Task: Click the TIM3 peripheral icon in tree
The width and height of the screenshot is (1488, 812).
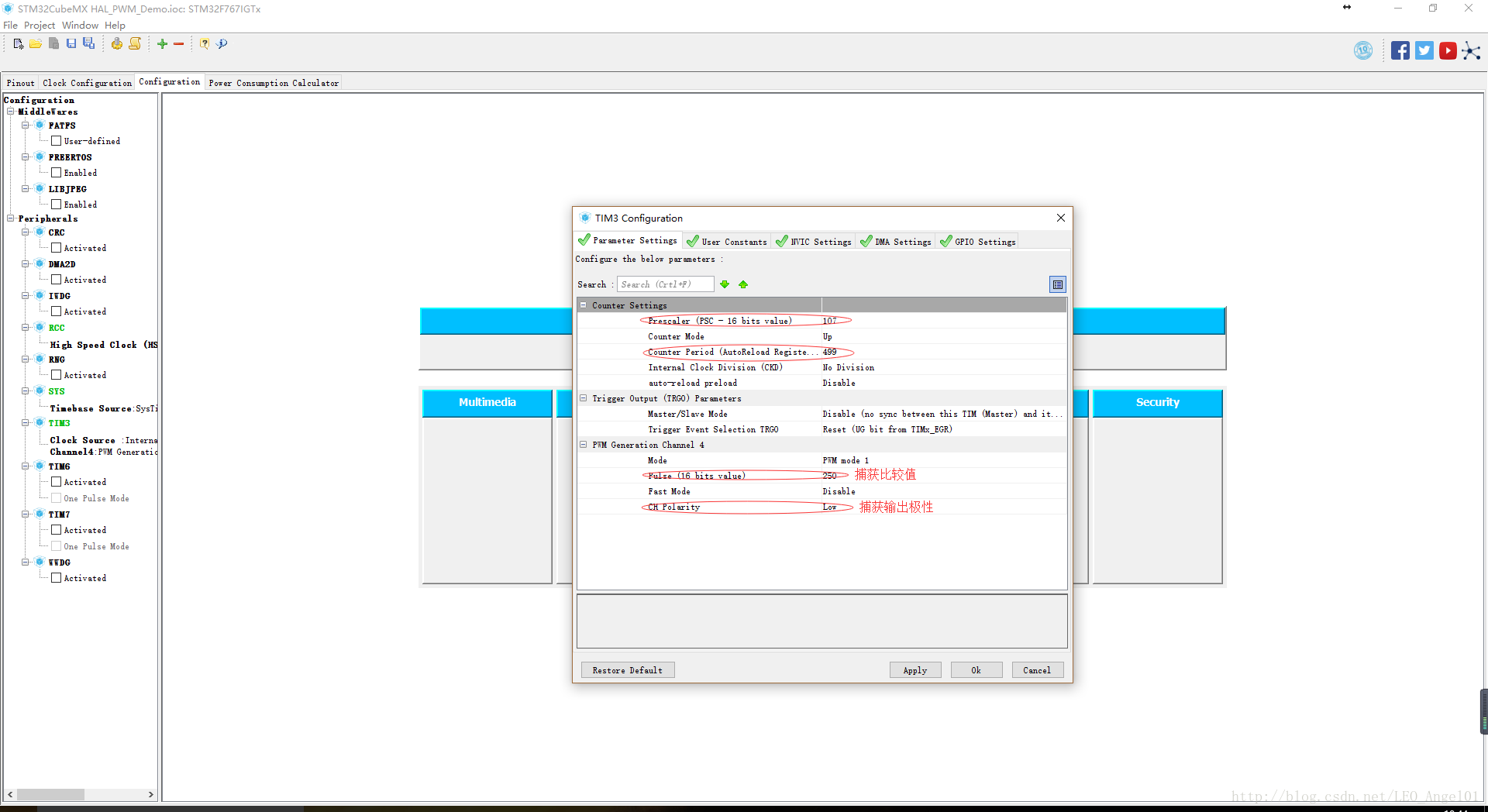Action: point(40,422)
